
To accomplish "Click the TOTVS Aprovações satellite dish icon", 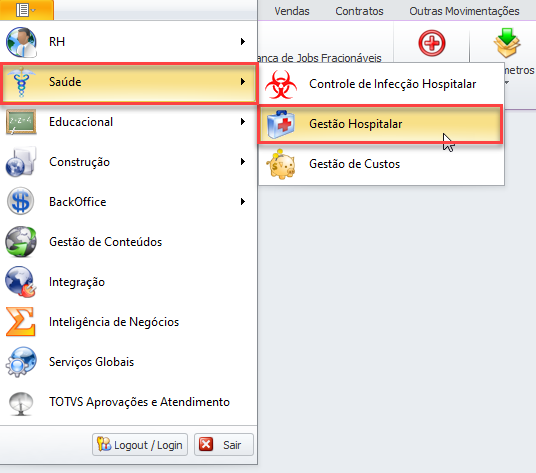I will (21, 404).
